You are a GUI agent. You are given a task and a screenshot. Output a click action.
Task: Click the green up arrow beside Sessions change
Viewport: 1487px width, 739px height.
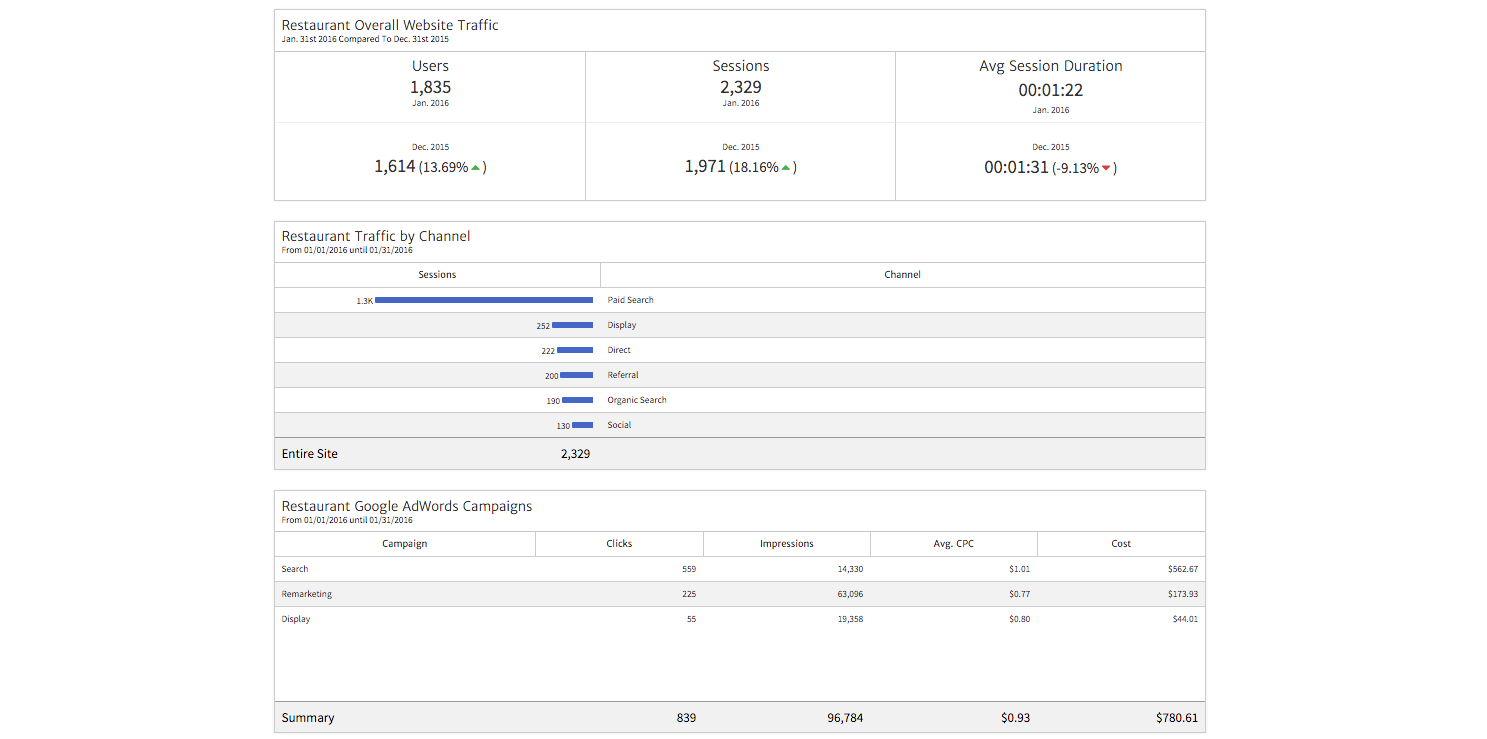click(785, 168)
